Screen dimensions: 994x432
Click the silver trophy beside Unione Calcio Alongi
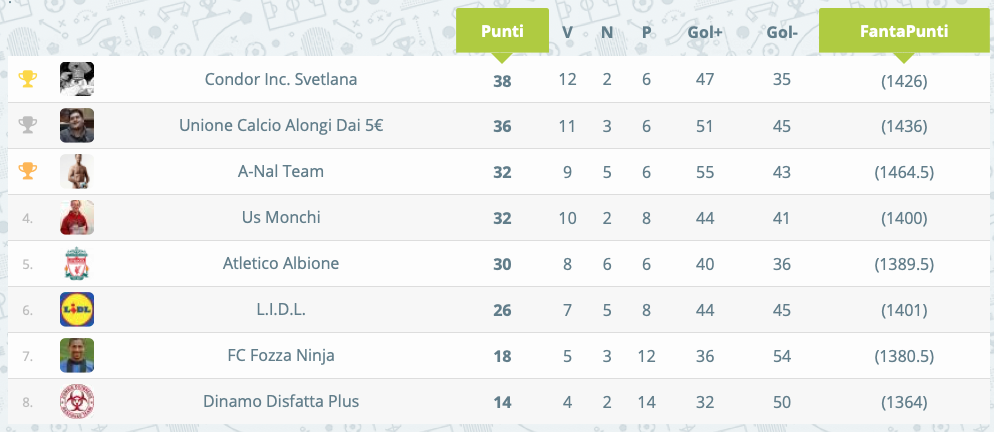click(x=27, y=125)
